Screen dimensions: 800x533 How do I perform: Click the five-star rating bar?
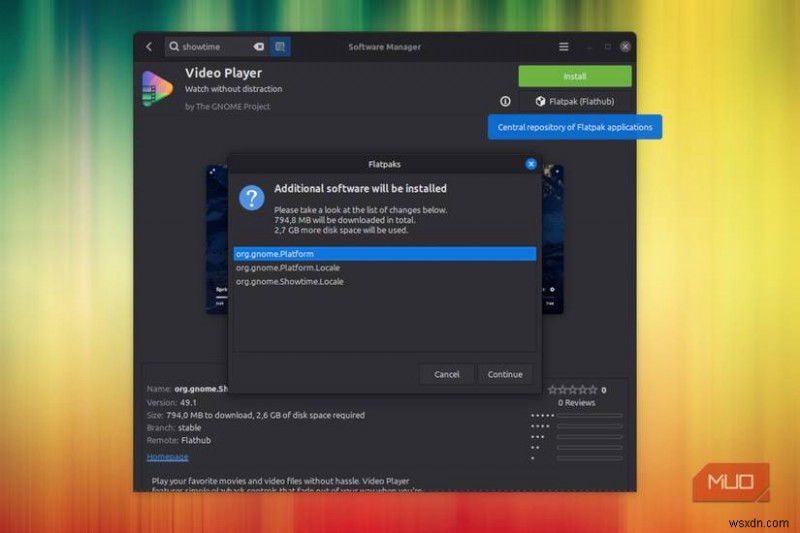[590, 416]
